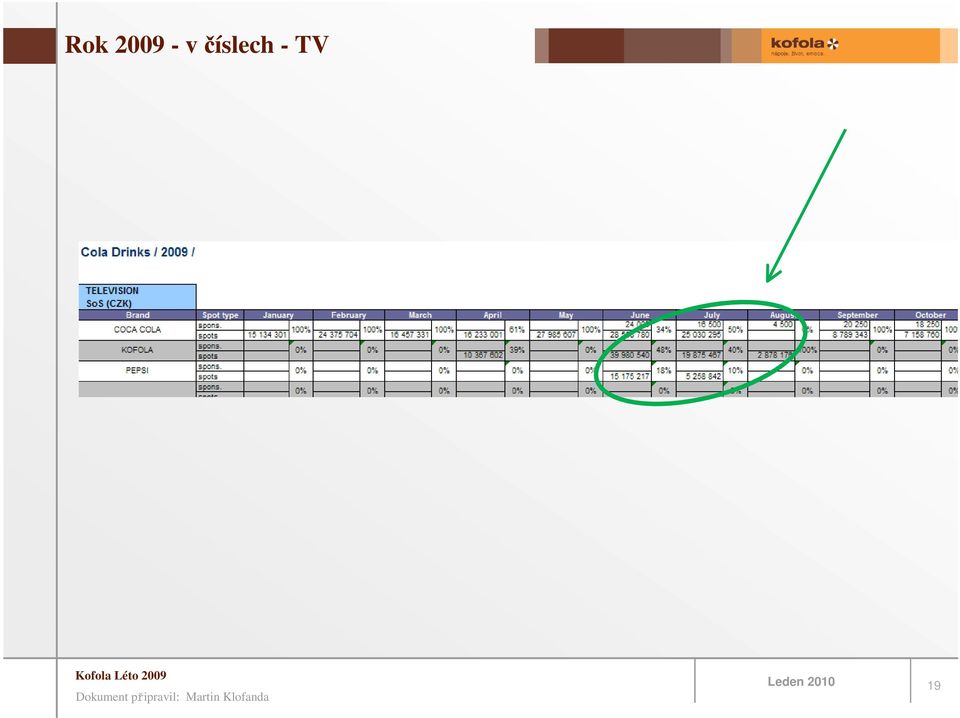Image resolution: width=960 pixels, height=718 pixels.
Task: Click the 'COCA COLA' brand cell
Action: pos(137,330)
